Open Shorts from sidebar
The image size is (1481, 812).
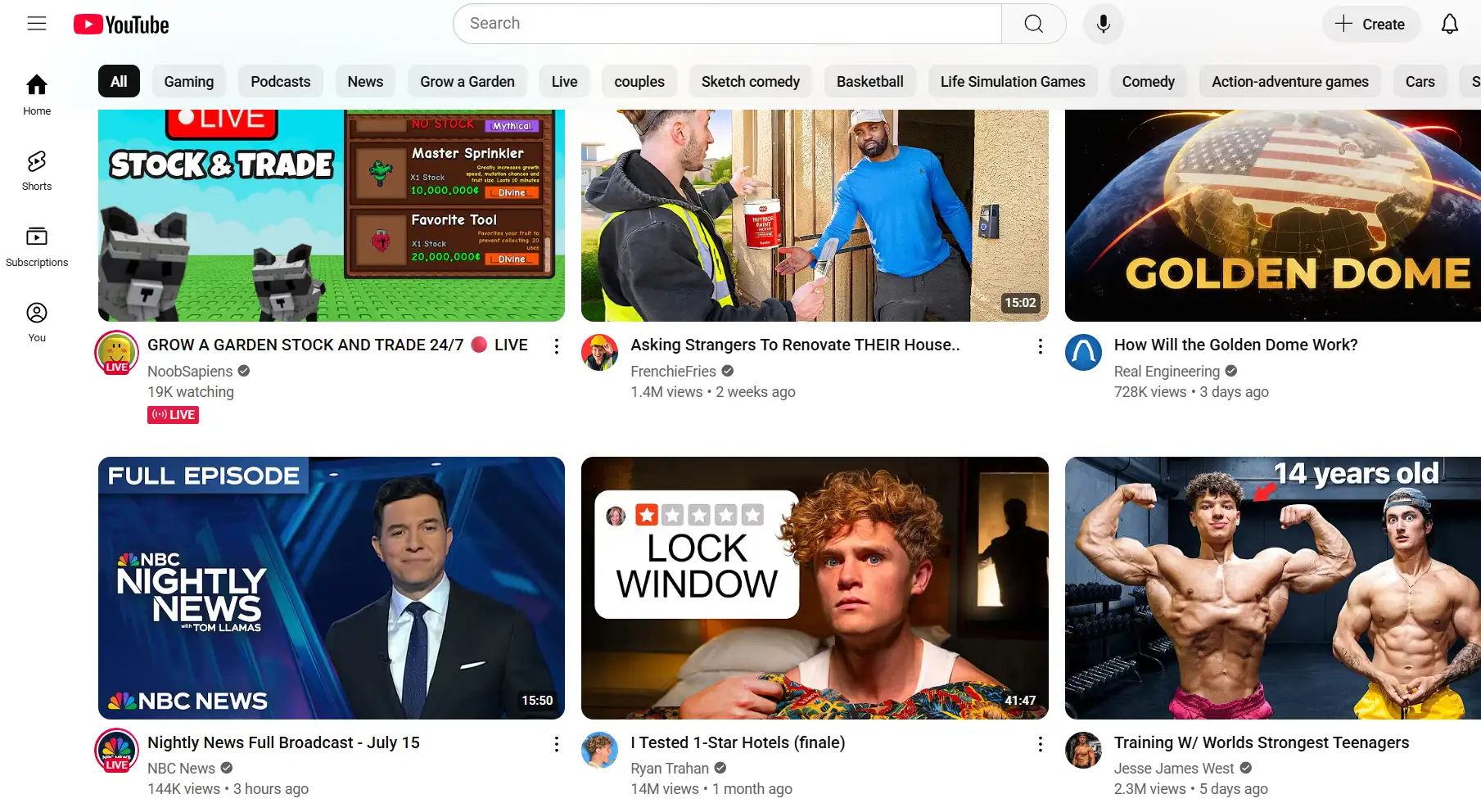click(x=37, y=170)
